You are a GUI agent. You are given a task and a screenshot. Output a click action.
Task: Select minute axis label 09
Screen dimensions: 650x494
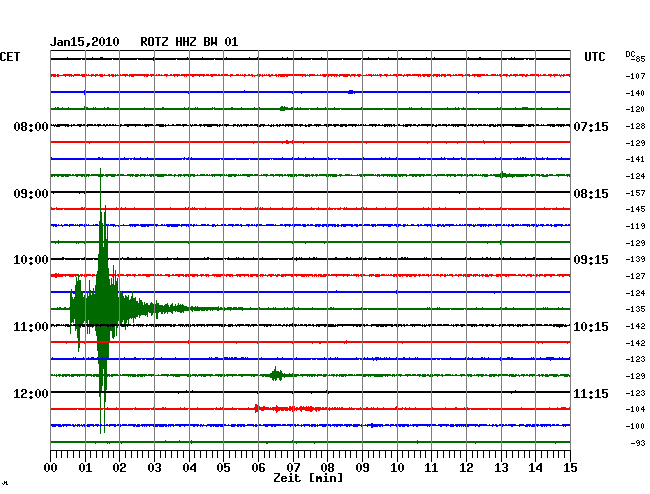(362, 468)
